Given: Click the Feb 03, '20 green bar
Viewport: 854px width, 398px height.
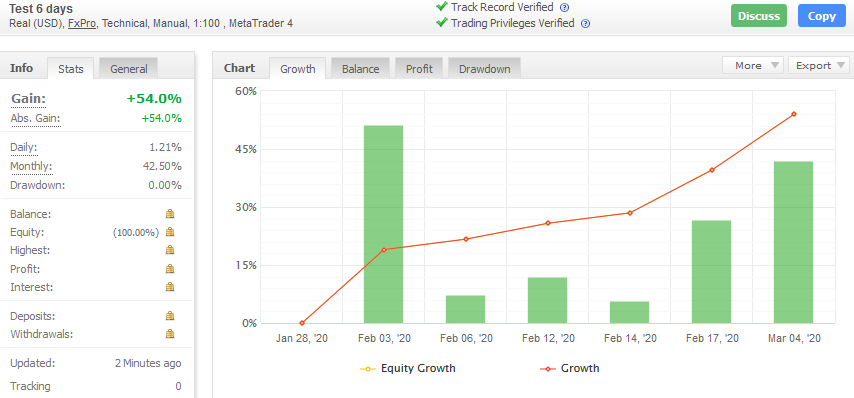Looking at the screenshot, I should (383, 224).
